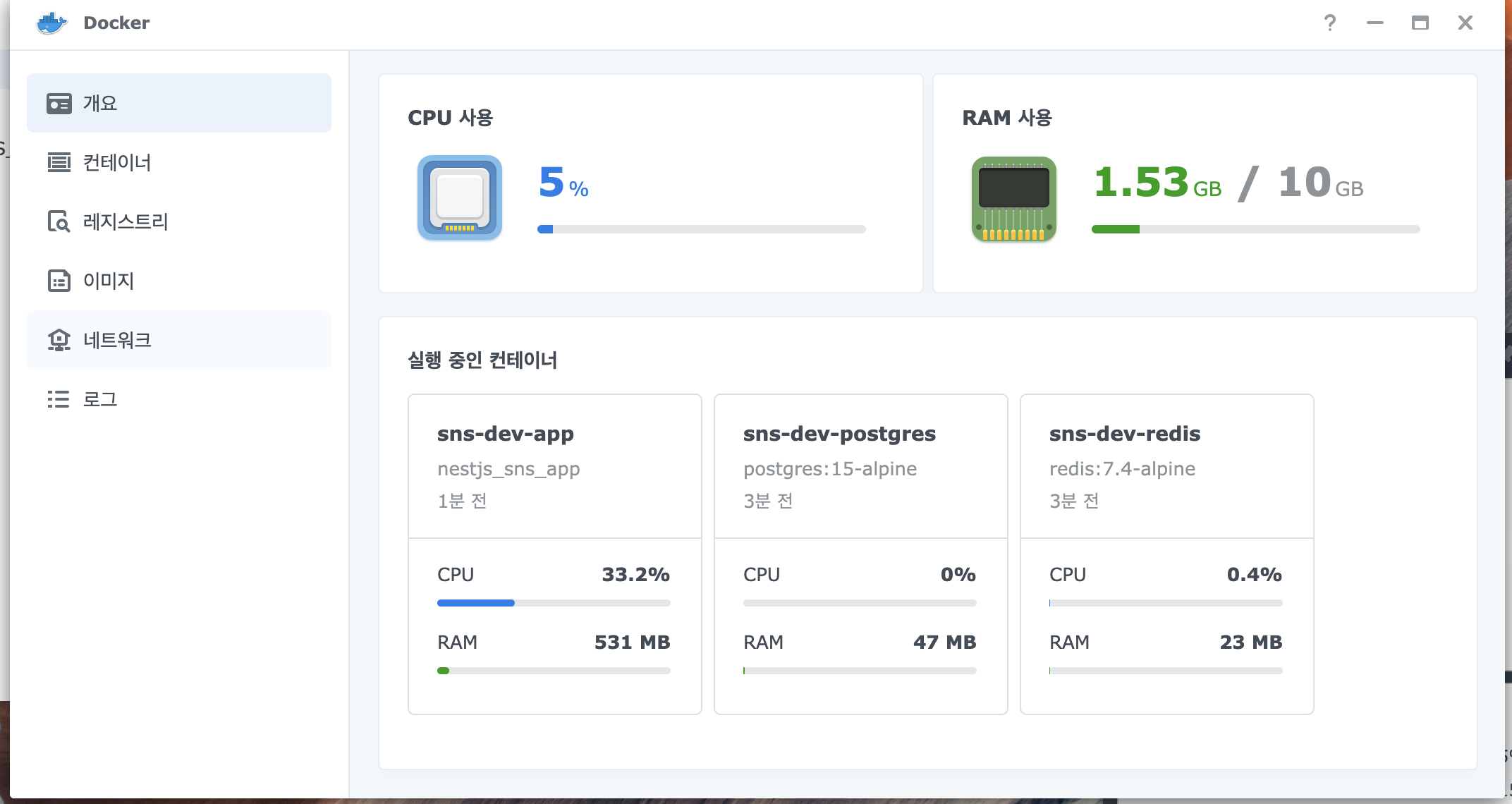Click the nestjs_sns_app image name text
The height and width of the screenshot is (804, 1512).
508,469
